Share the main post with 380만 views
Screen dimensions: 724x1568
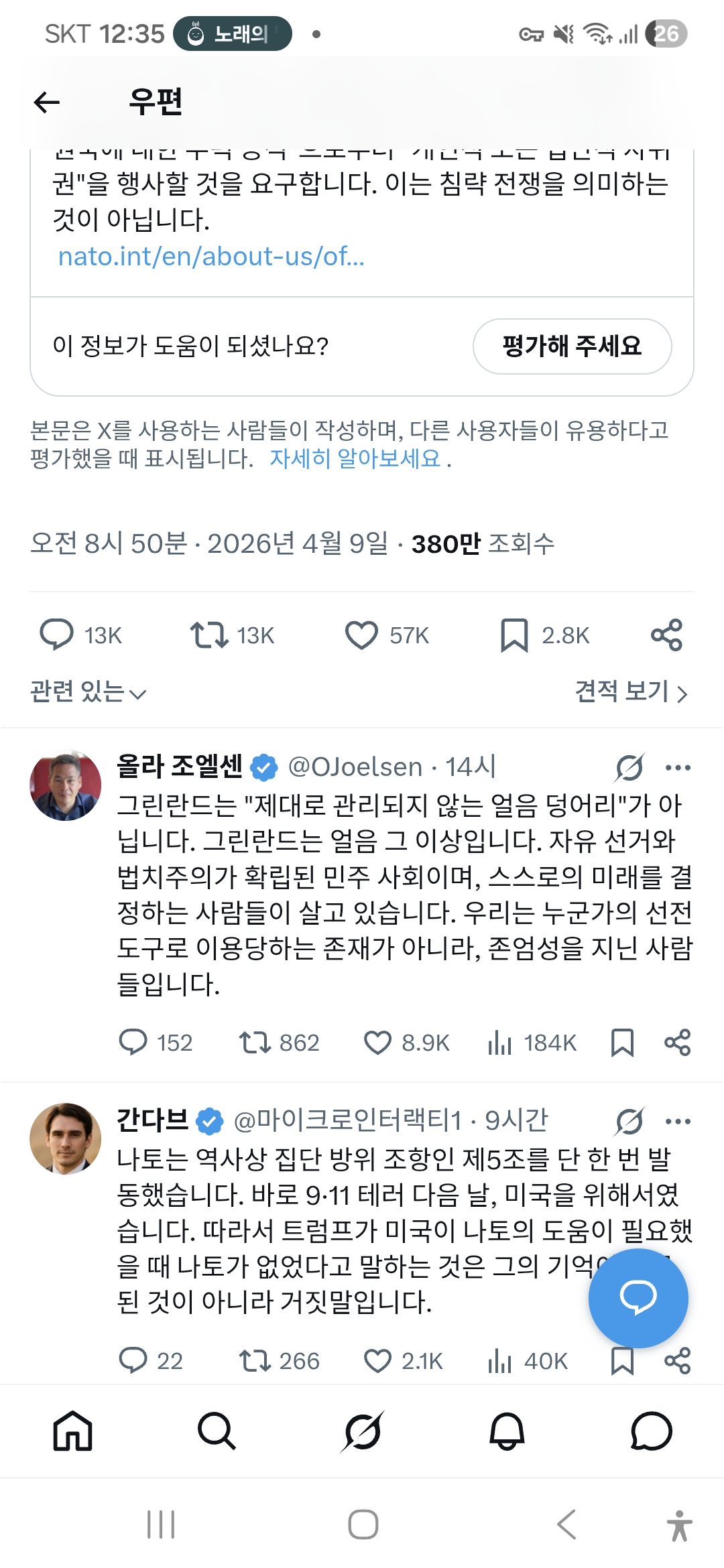666,635
